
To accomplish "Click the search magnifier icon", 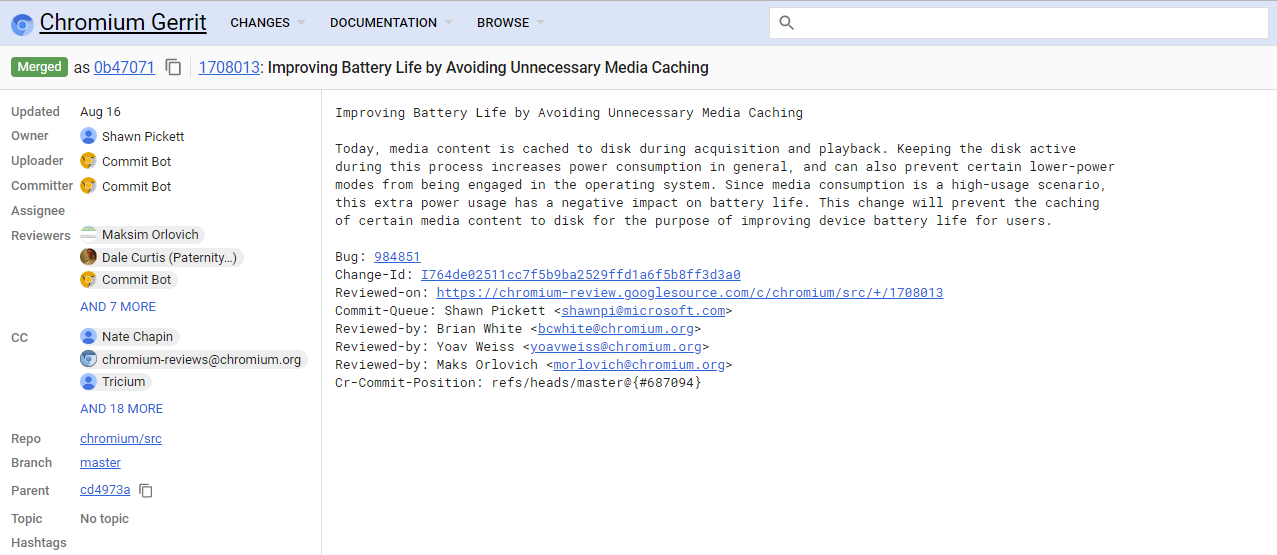I will pos(786,23).
